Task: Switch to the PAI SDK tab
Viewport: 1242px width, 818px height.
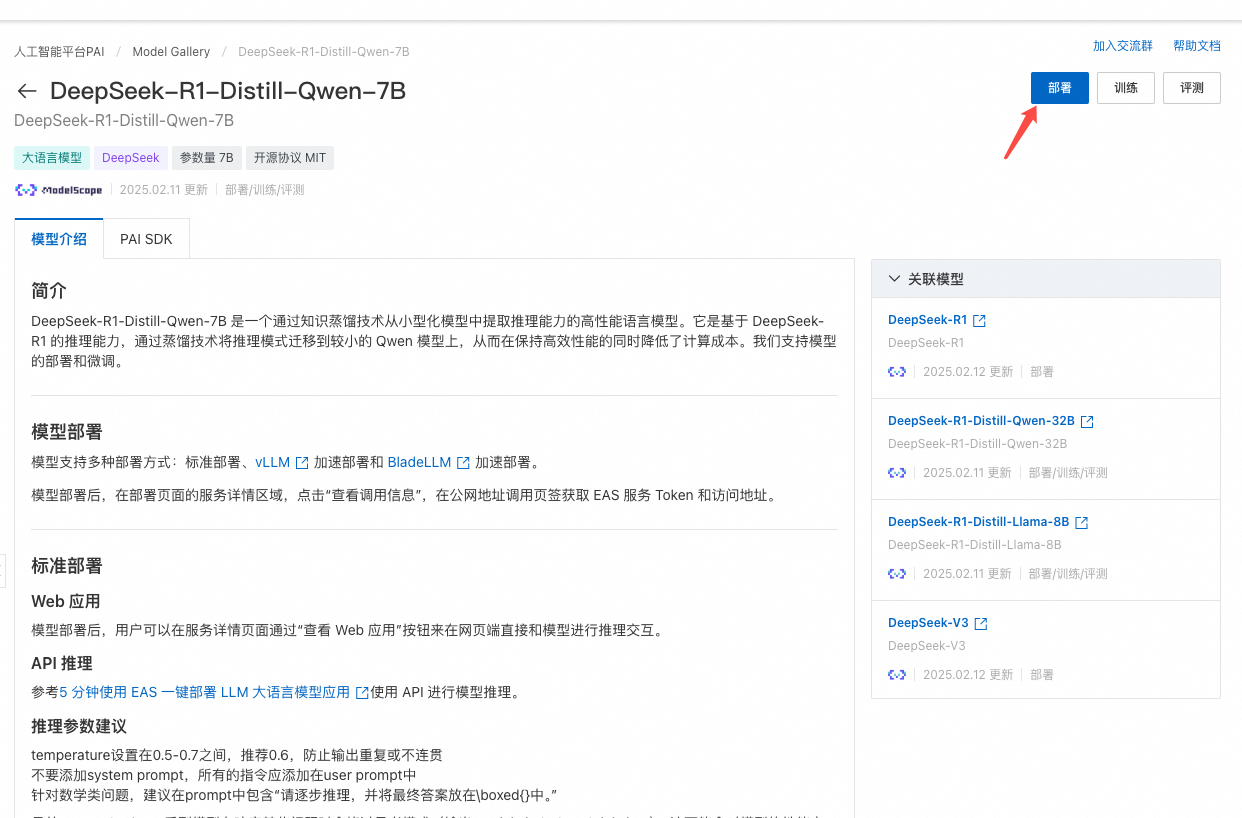Action: point(146,239)
